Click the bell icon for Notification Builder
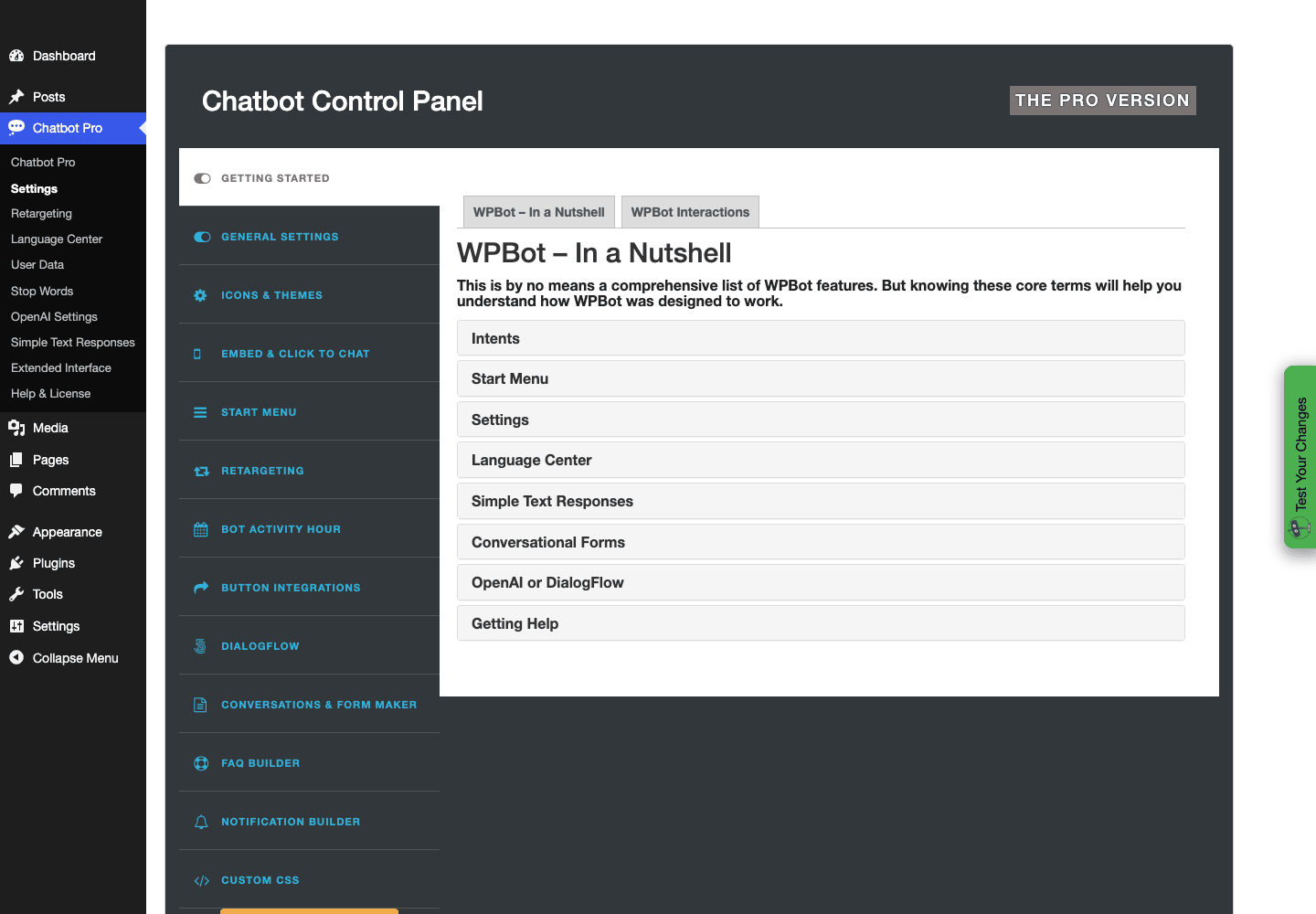1316x914 pixels. [x=201, y=822]
